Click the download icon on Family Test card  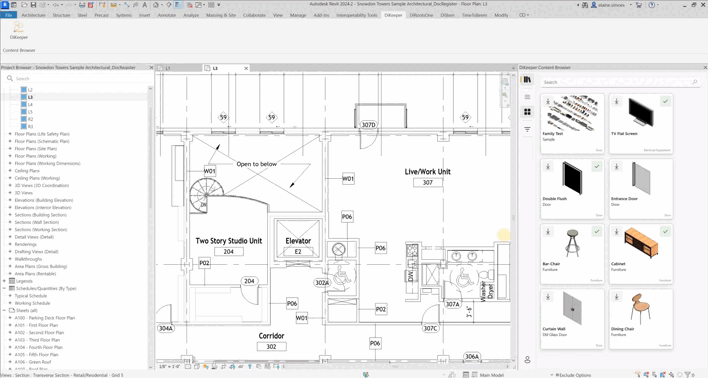548,102
